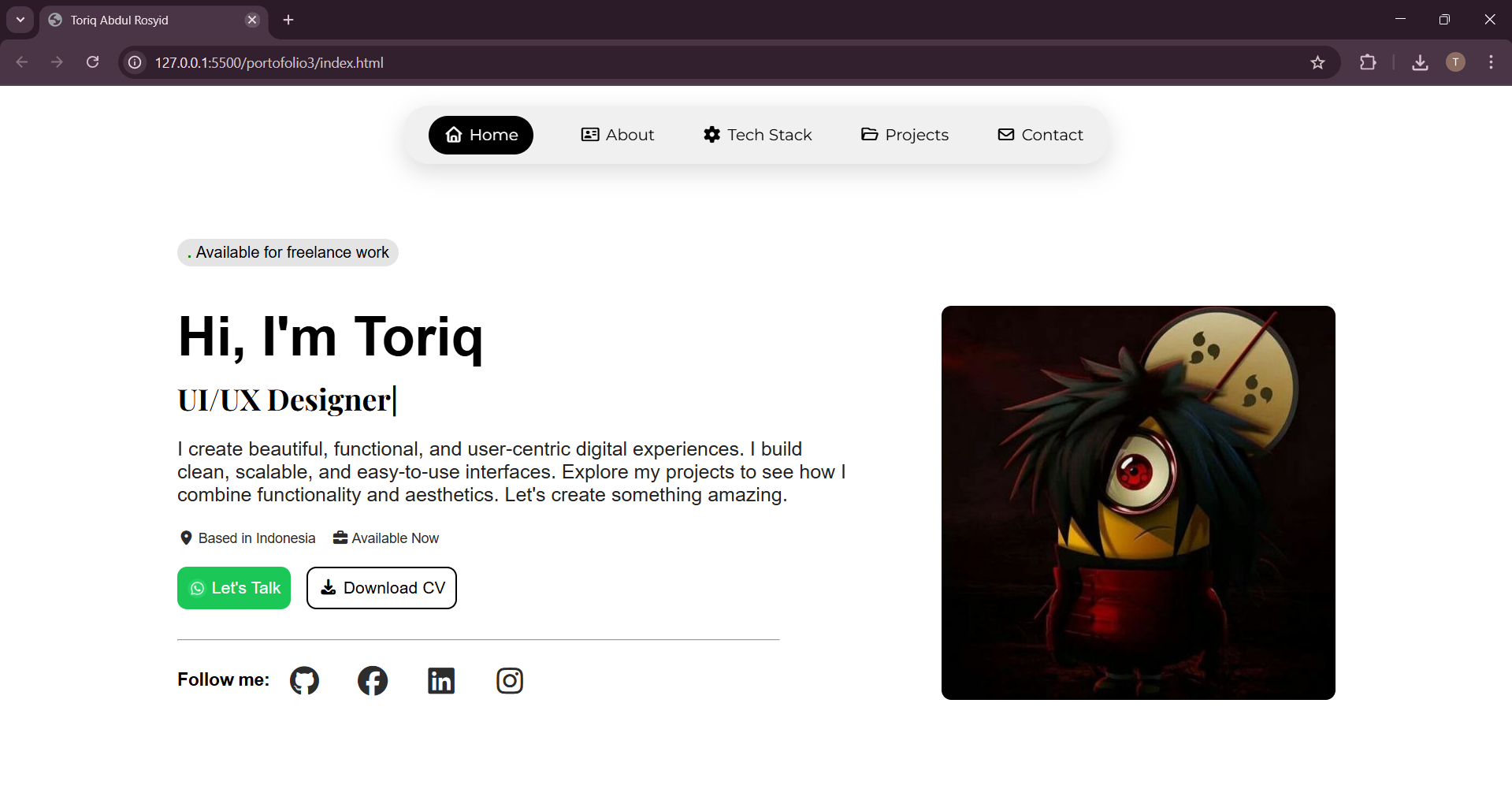
Task: Click the Download CV button
Action: [x=381, y=588]
